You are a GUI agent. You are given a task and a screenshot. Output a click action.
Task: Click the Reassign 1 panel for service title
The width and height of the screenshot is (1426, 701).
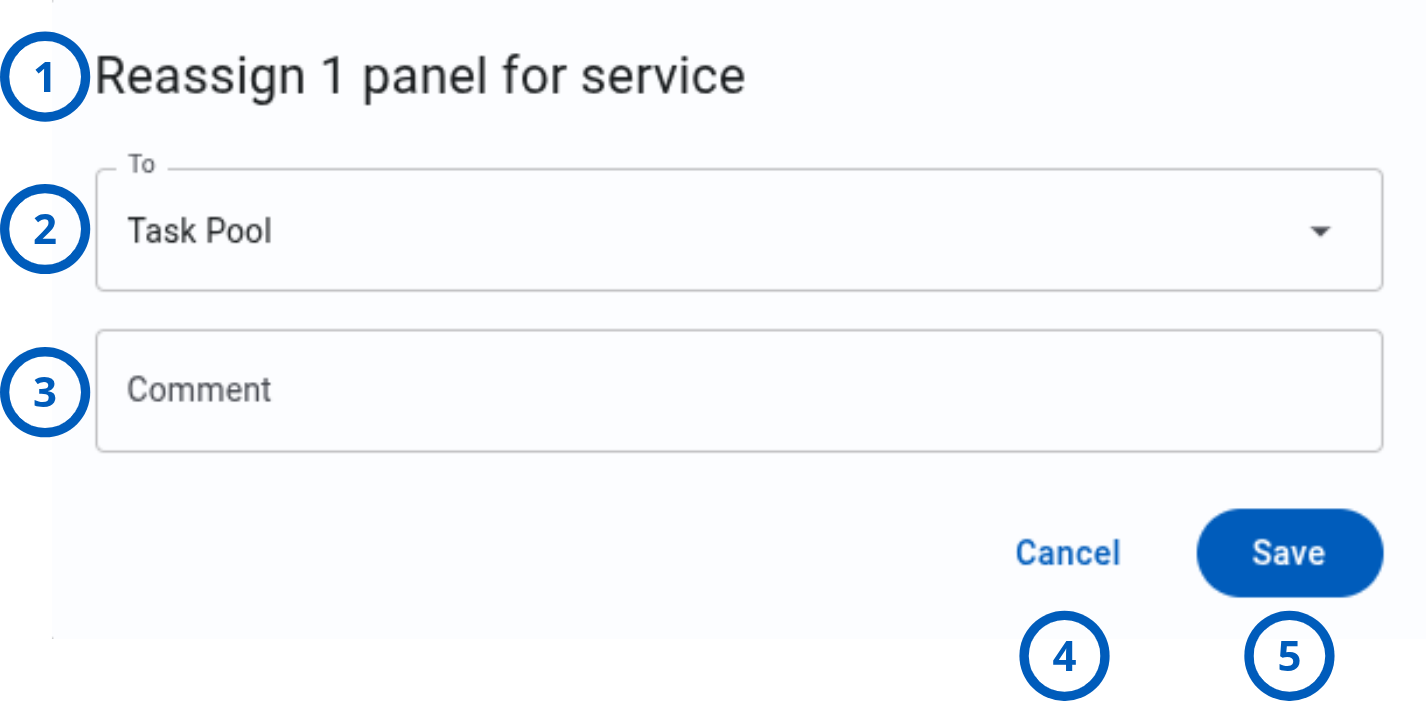point(420,78)
